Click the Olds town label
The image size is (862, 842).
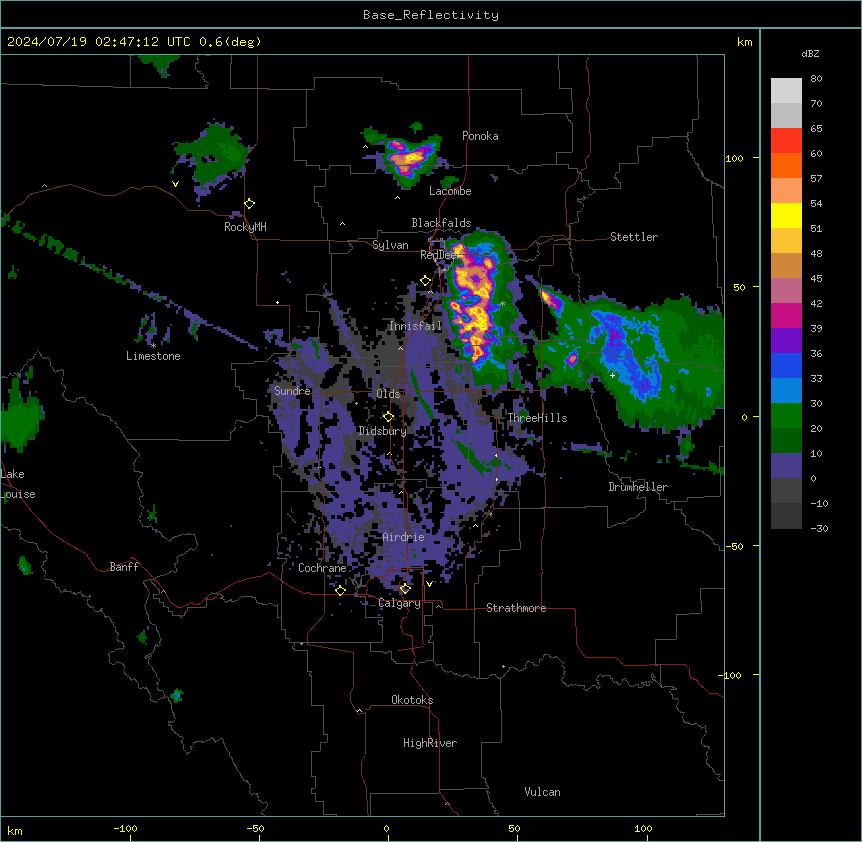388,394
